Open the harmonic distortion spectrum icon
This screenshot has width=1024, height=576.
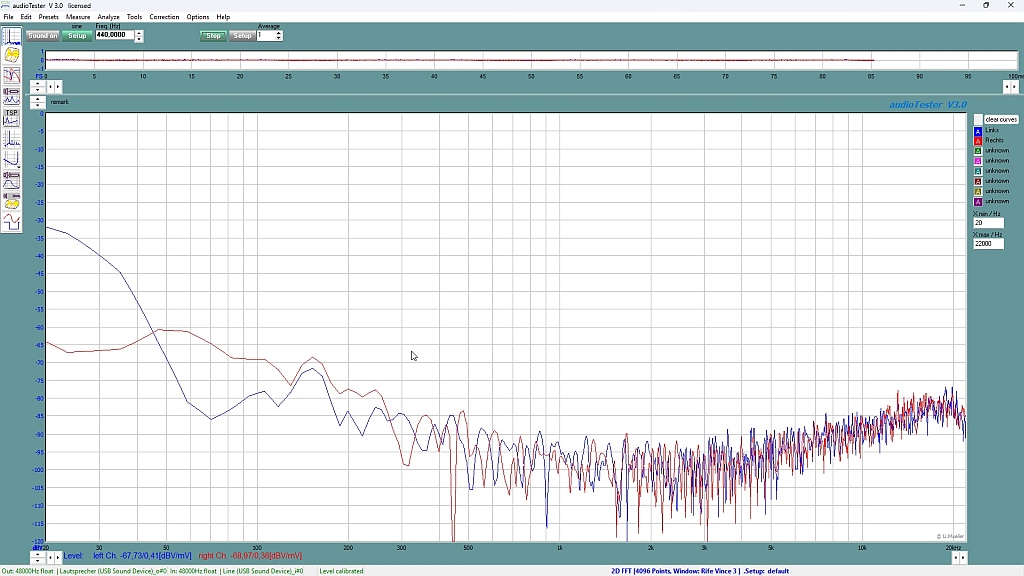pos(12,138)
